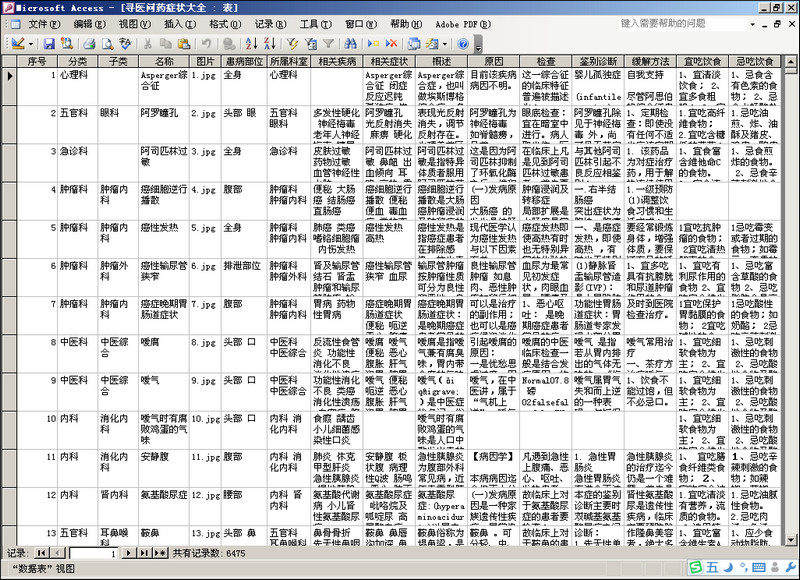Open the 格式 menu

pos(225,24)
